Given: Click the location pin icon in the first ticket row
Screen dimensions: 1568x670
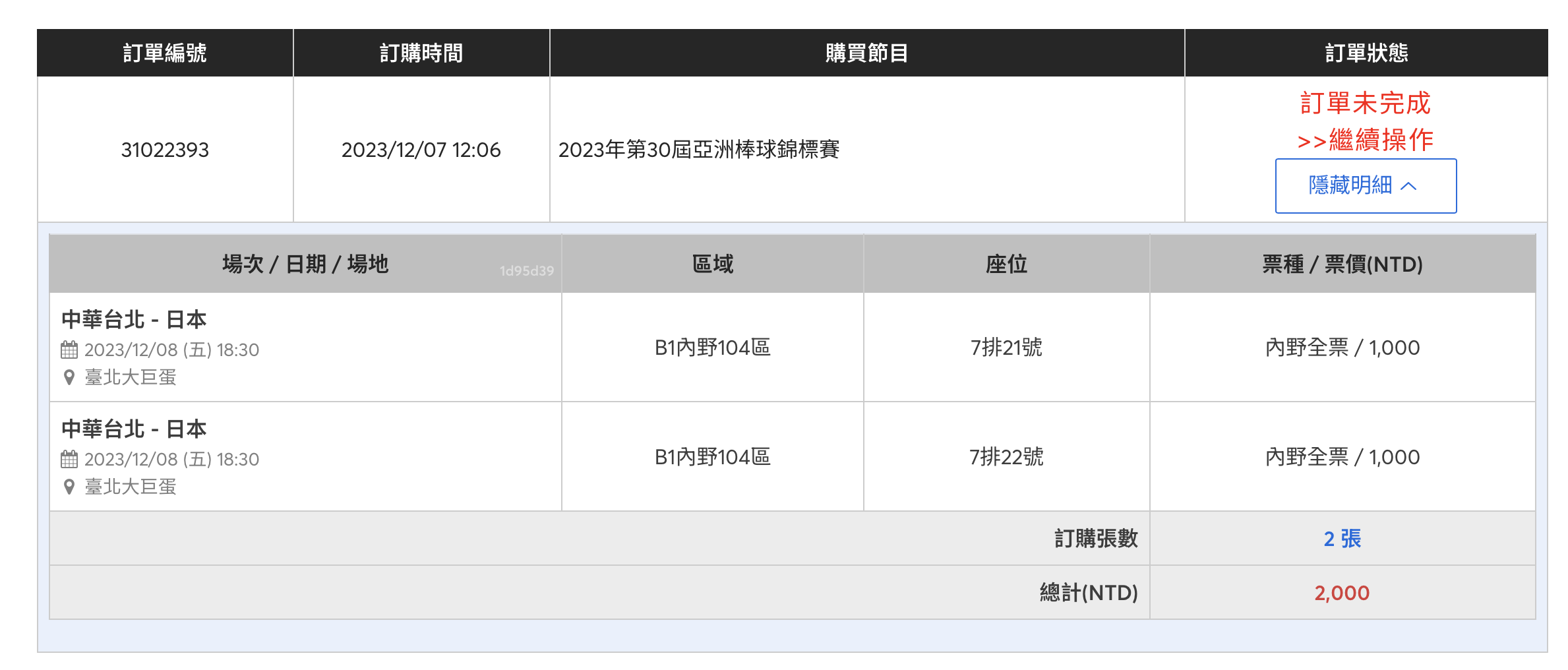Looking at the screenshot, I should 69,377.
